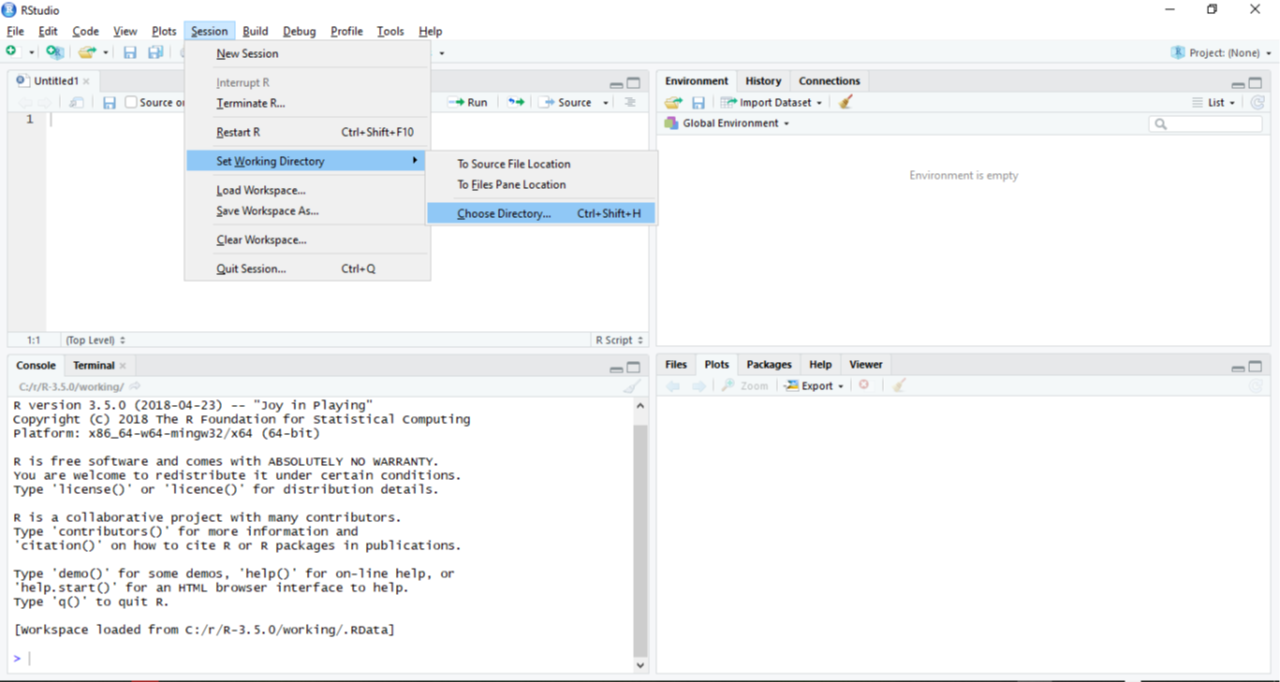Choose Restart R from Session menu
The width and height of the screenshot is (1280, 682).
[238, 132]
